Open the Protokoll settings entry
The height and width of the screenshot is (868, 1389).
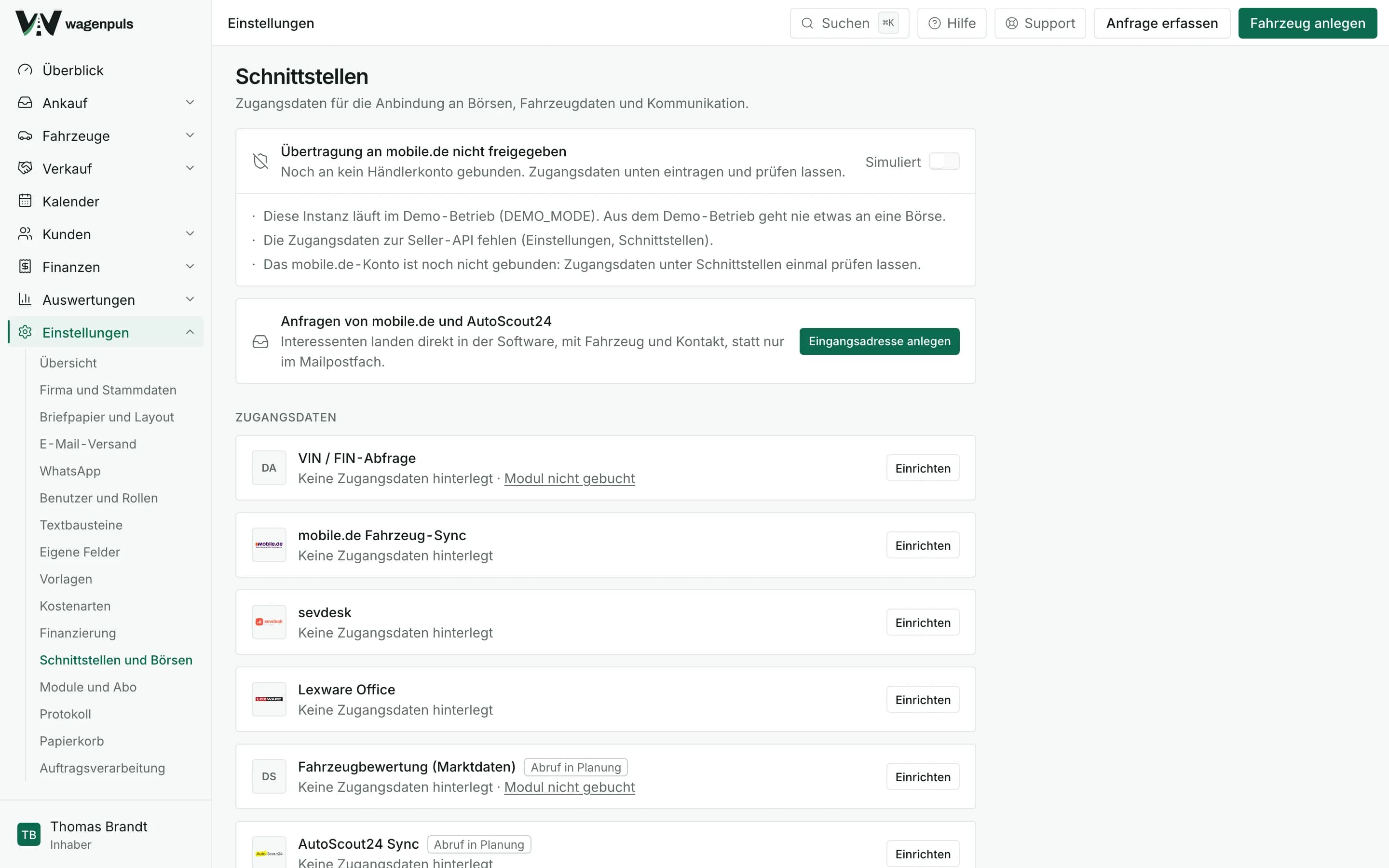point(66,714)
